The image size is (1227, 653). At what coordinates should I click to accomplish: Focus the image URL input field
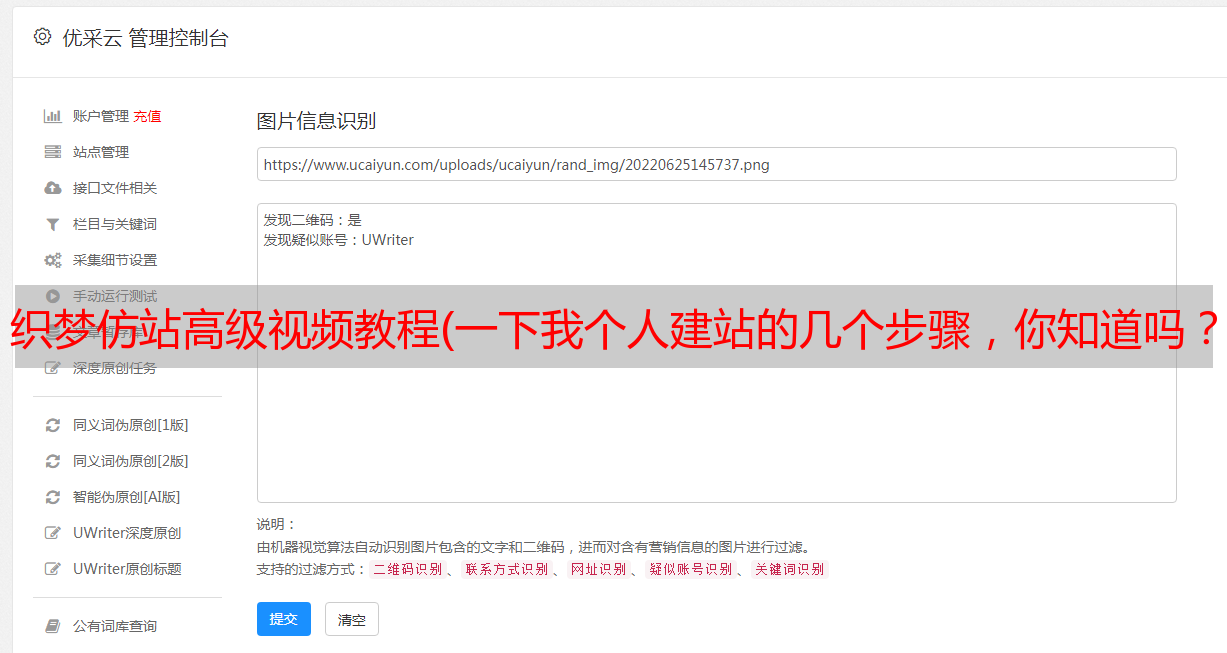point(716,164)
